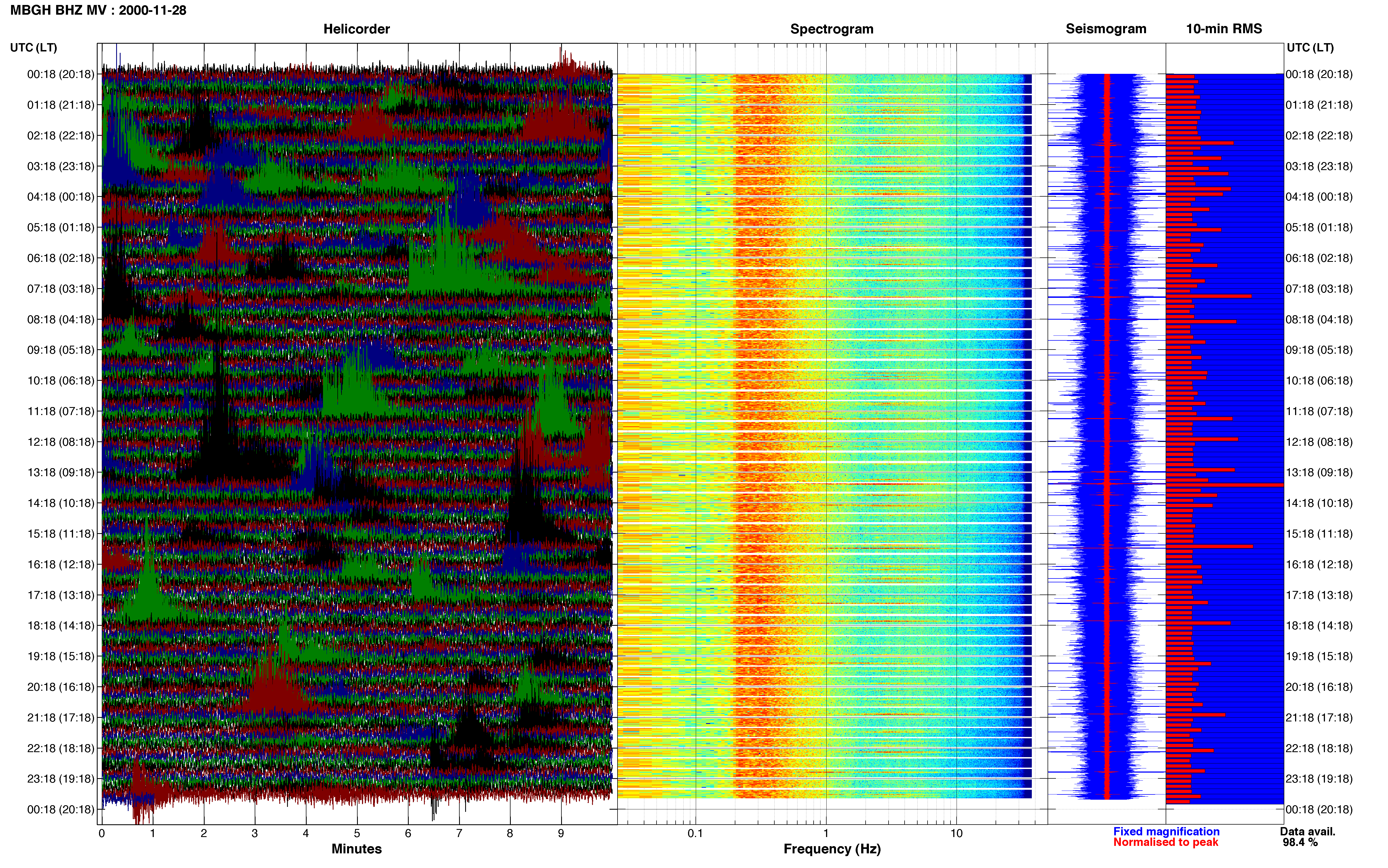This screenshot has width=1388, height=868.
Task: Click the left time label '01:18 (21:18)'
Action: pos(61,105)
